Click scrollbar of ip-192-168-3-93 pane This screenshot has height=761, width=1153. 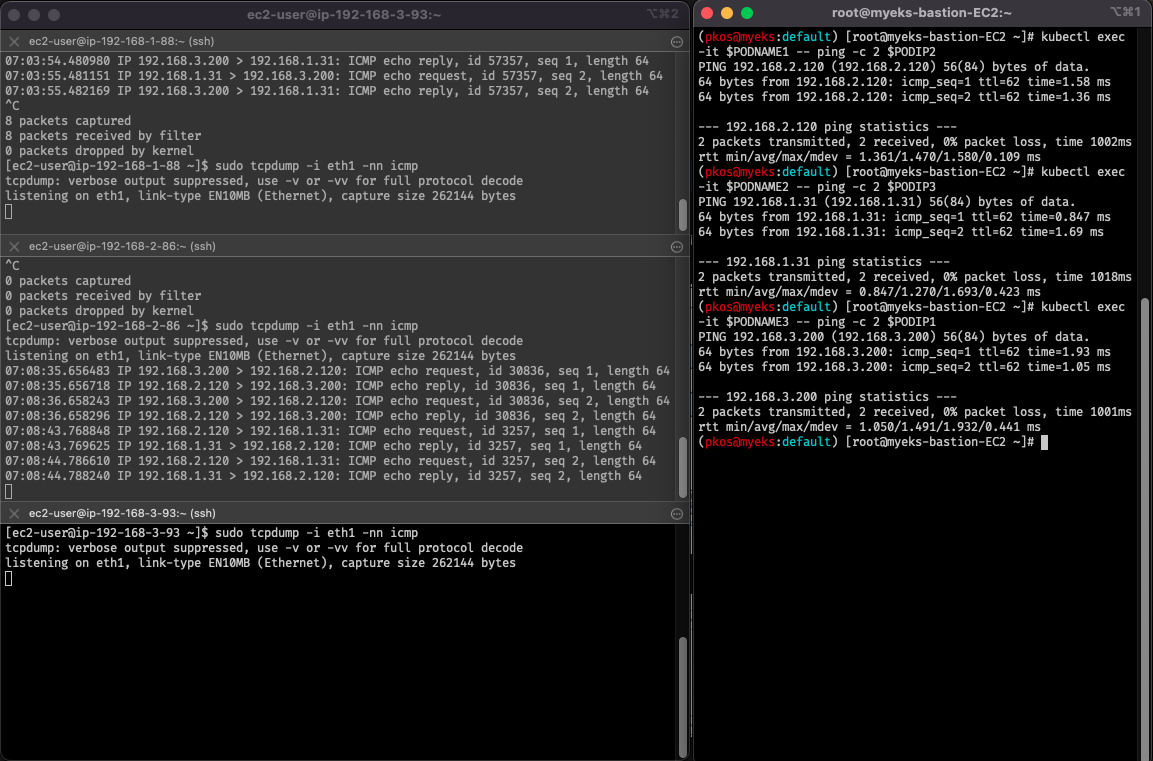[x=683, y=696]
